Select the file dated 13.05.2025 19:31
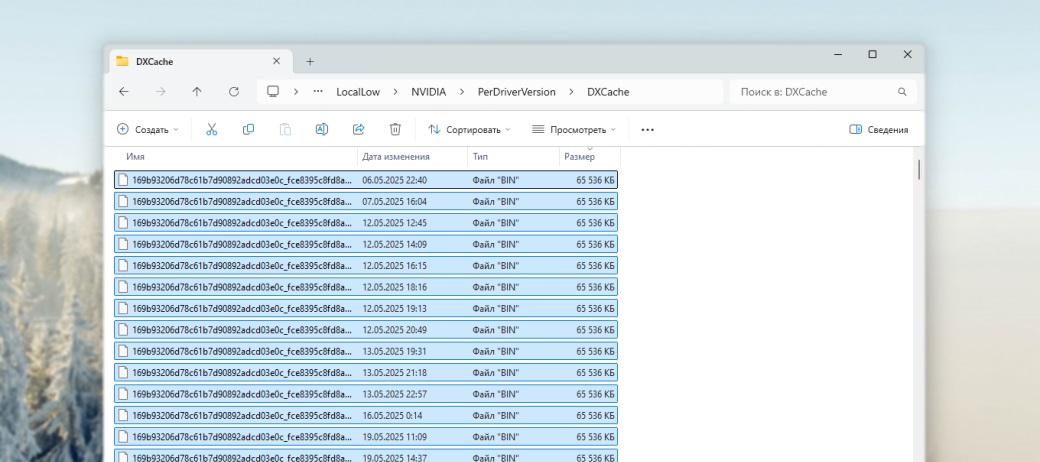The width and height of the screenshot is (1040, 462). [x=366, y=351]
